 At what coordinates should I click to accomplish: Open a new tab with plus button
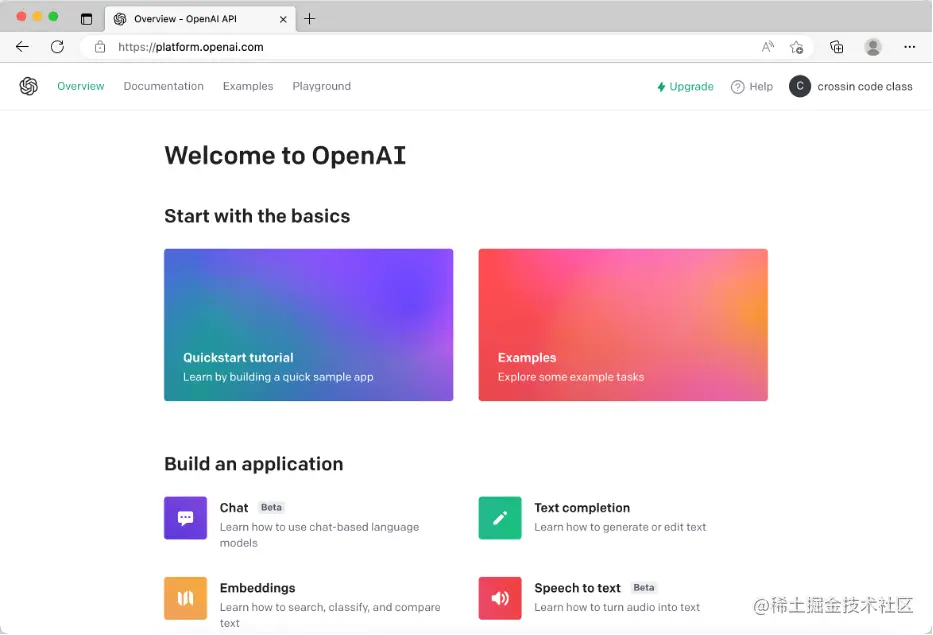[309, 19]
